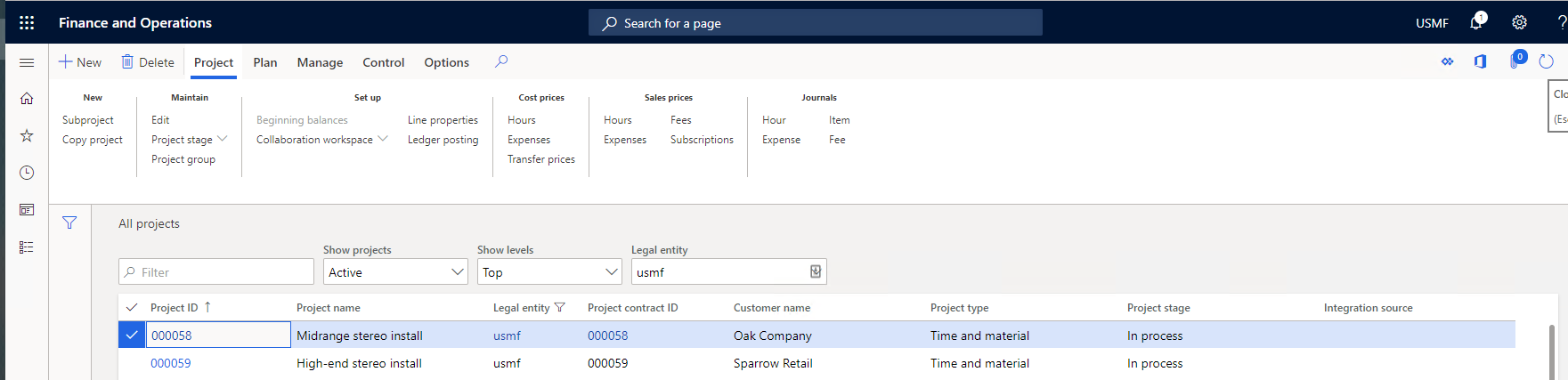
Task: Sort by Project name column header
Action: 329,308
